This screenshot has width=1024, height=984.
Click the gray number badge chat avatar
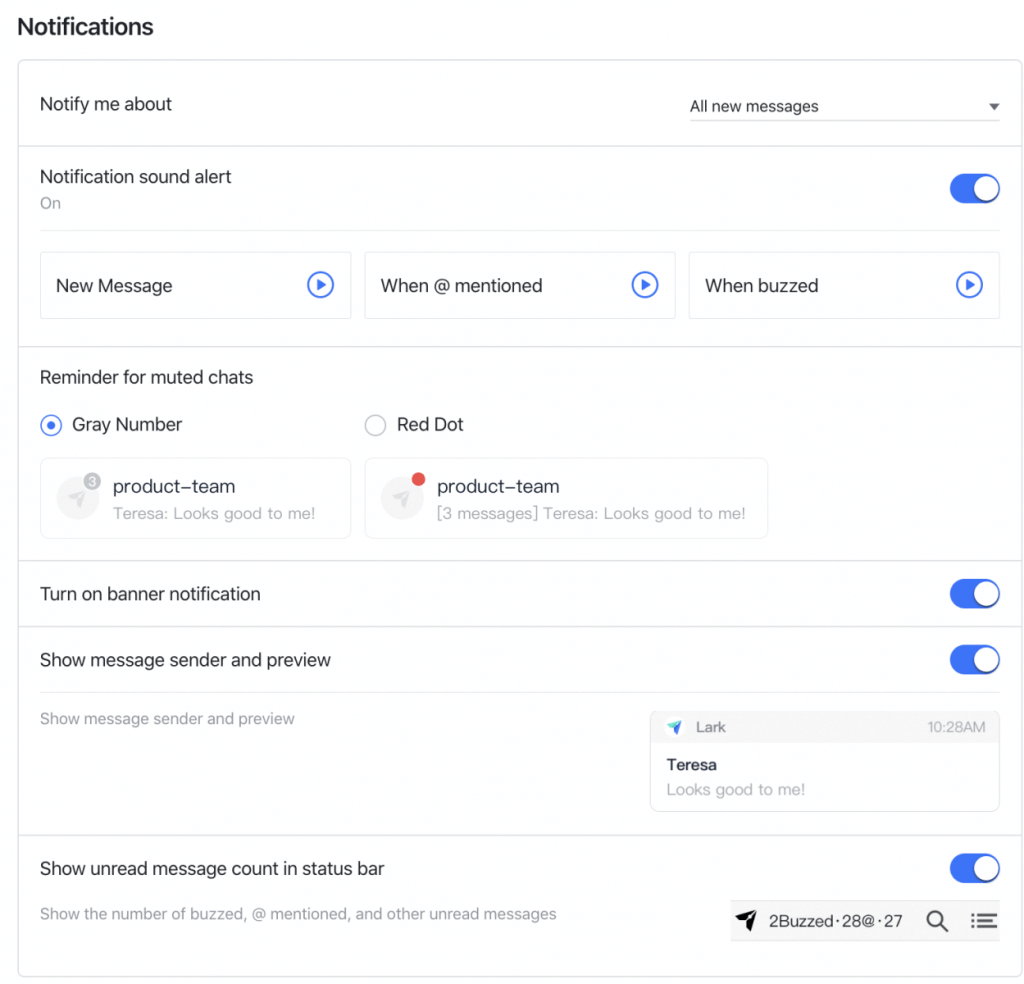pos(77,498)
